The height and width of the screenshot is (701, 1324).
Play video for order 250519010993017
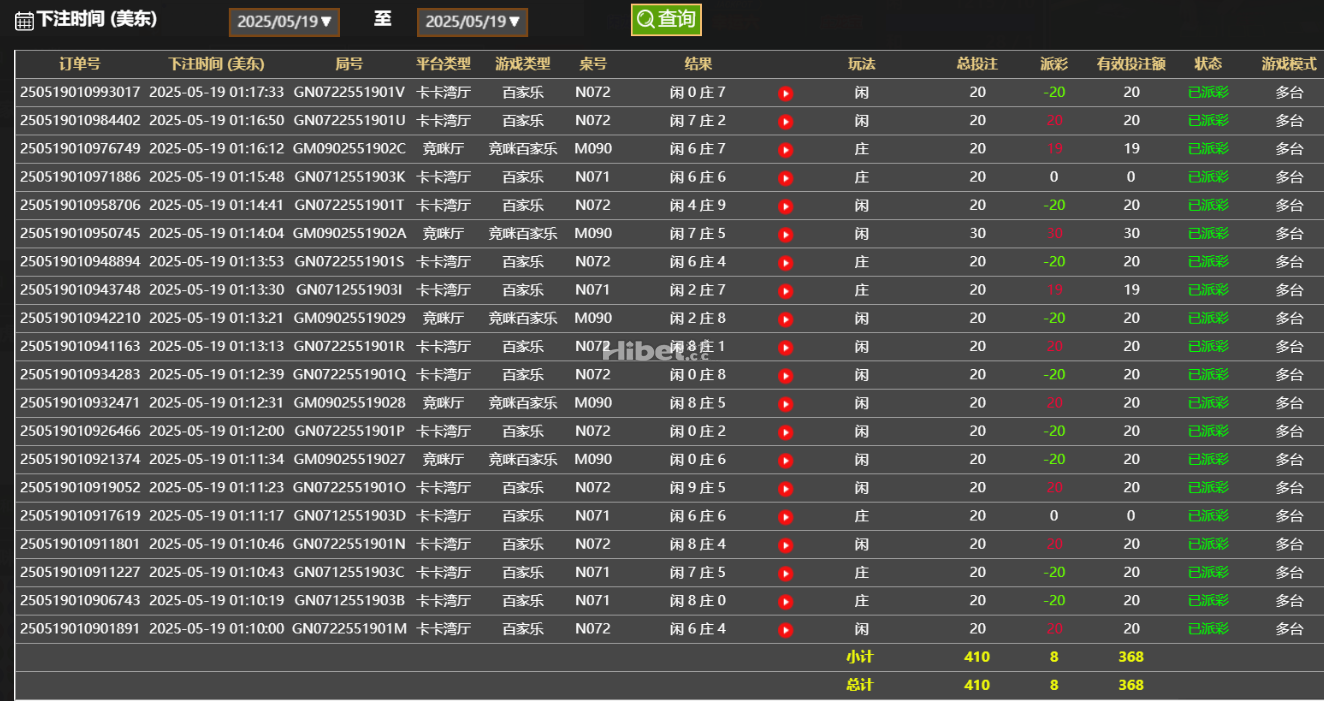coord(786,93)
